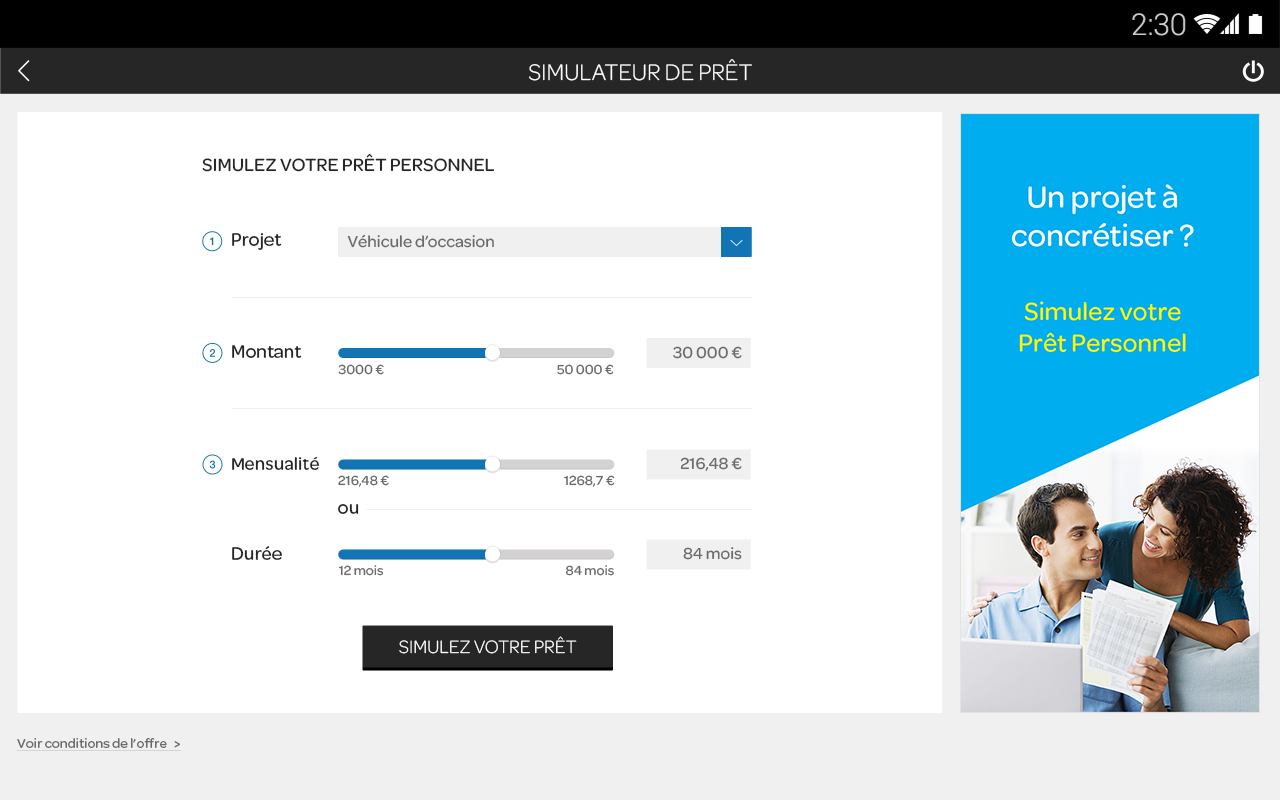Tap the power logout icon
The height and width of the screenshot is (800, 1280).
pos(1253,71)
